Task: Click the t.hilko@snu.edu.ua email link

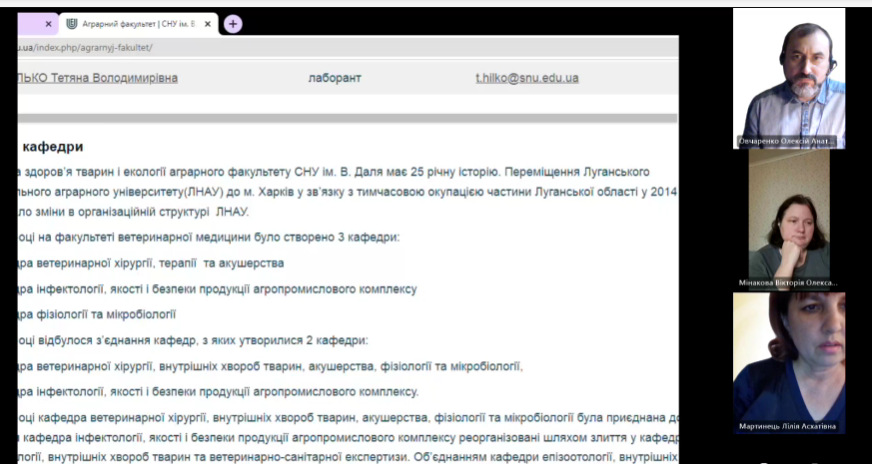Action: [526, 78]
